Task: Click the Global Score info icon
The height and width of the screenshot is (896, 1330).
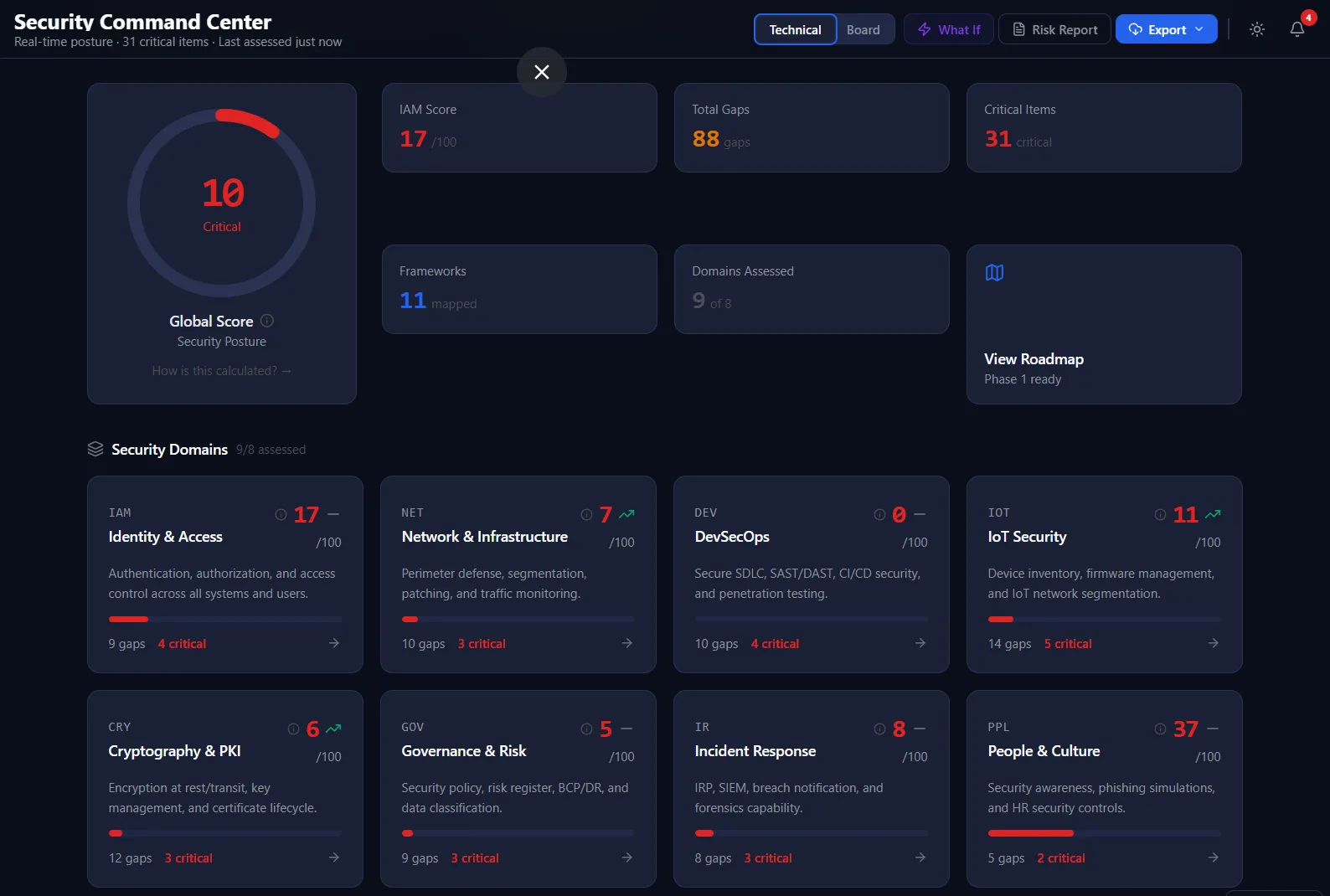Action: coord(267,321)
